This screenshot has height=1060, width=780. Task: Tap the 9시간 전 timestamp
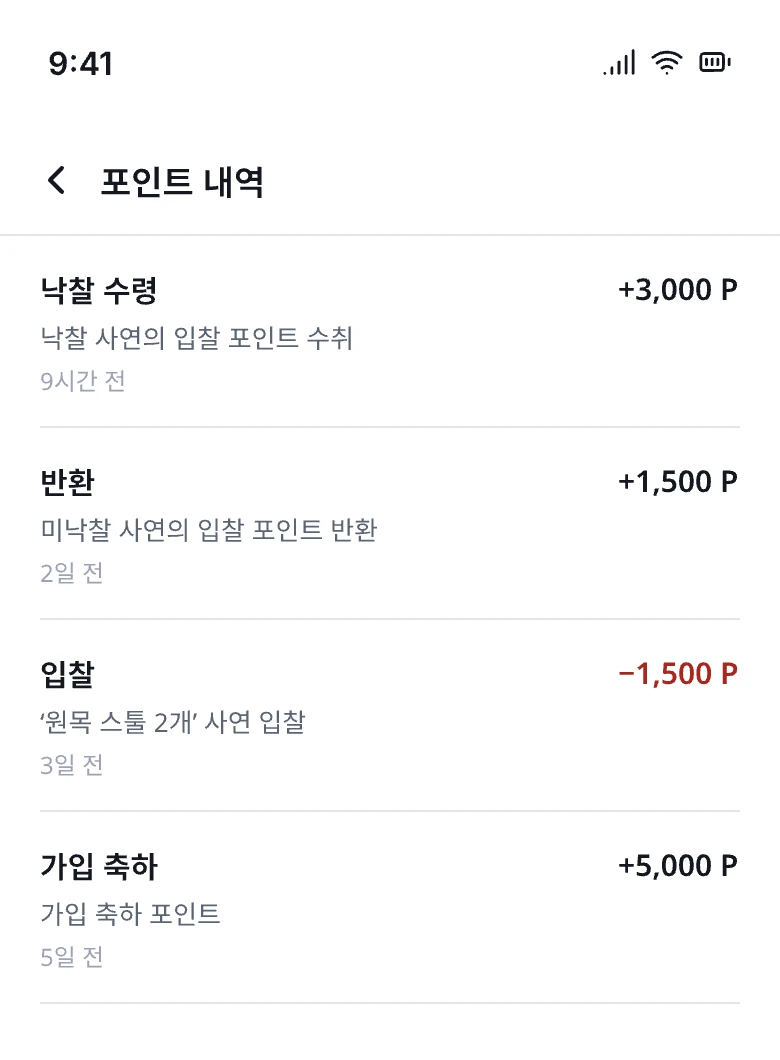(83, 381)
